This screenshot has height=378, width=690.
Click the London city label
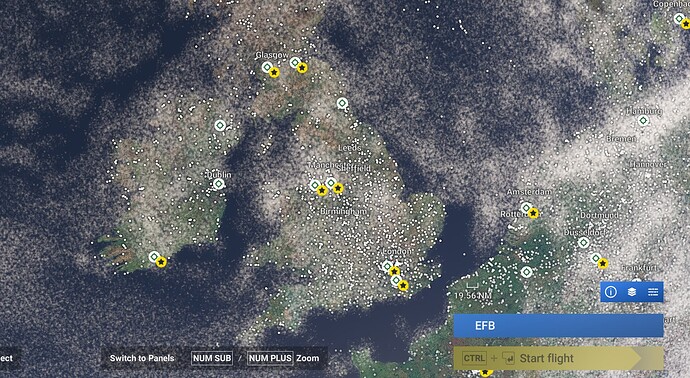(397, 251)
